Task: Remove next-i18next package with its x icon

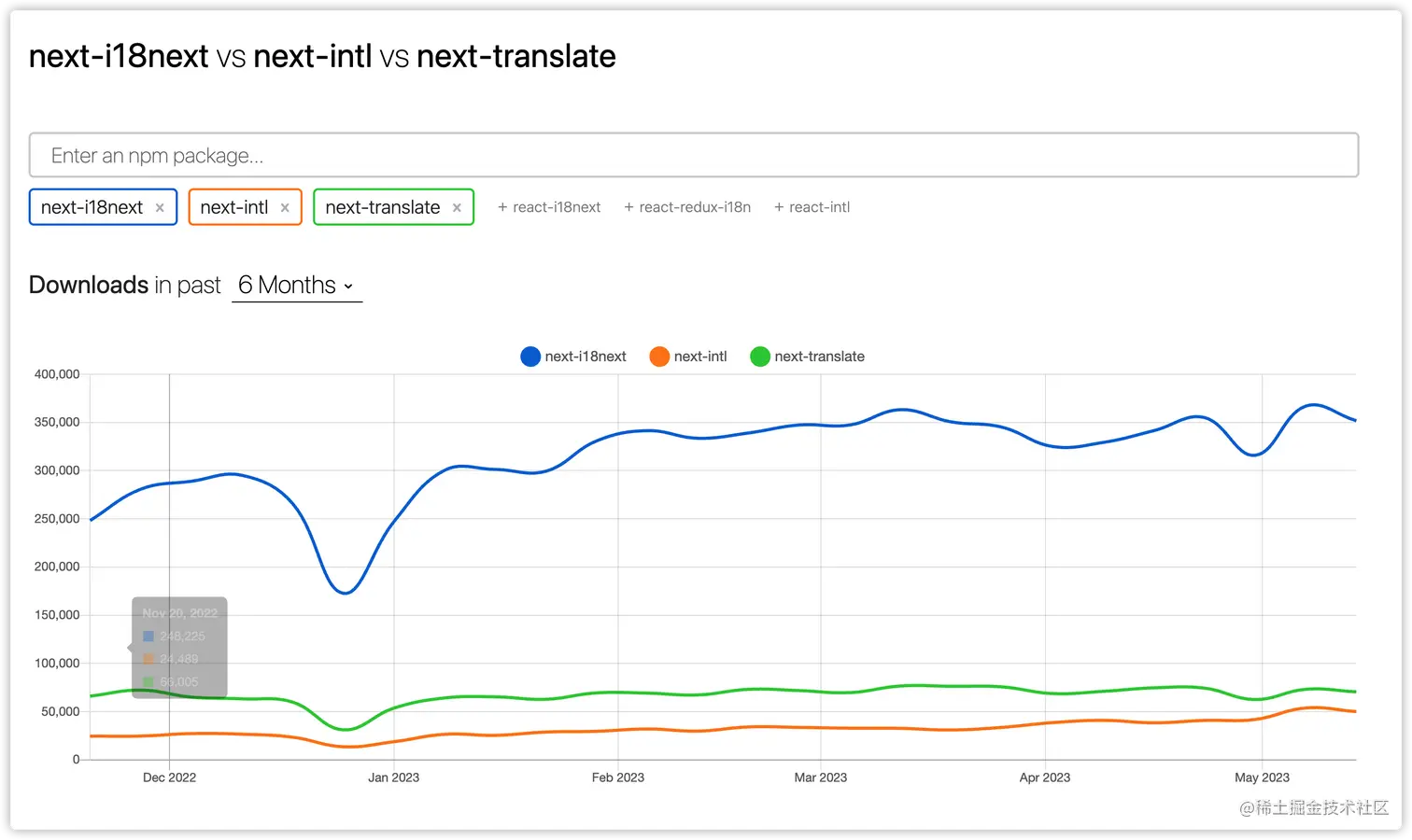Action: [160, 208]
